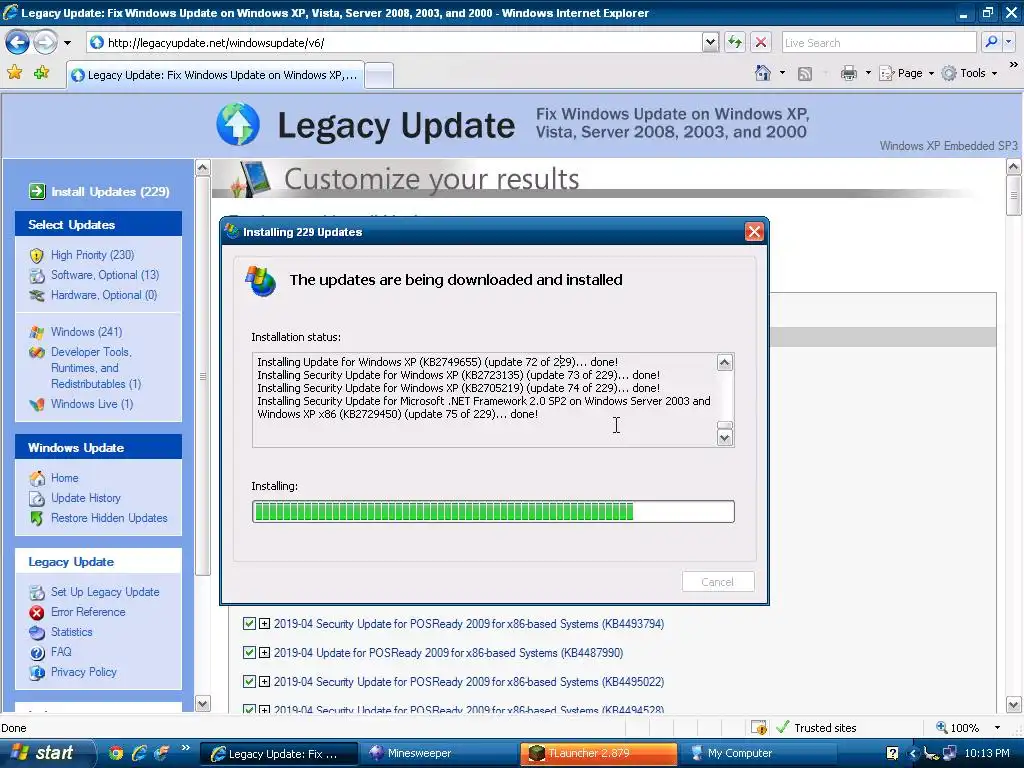1024x768 pixels.
Task: Open the Tools menu dropdown
Action: click(969, 73)
